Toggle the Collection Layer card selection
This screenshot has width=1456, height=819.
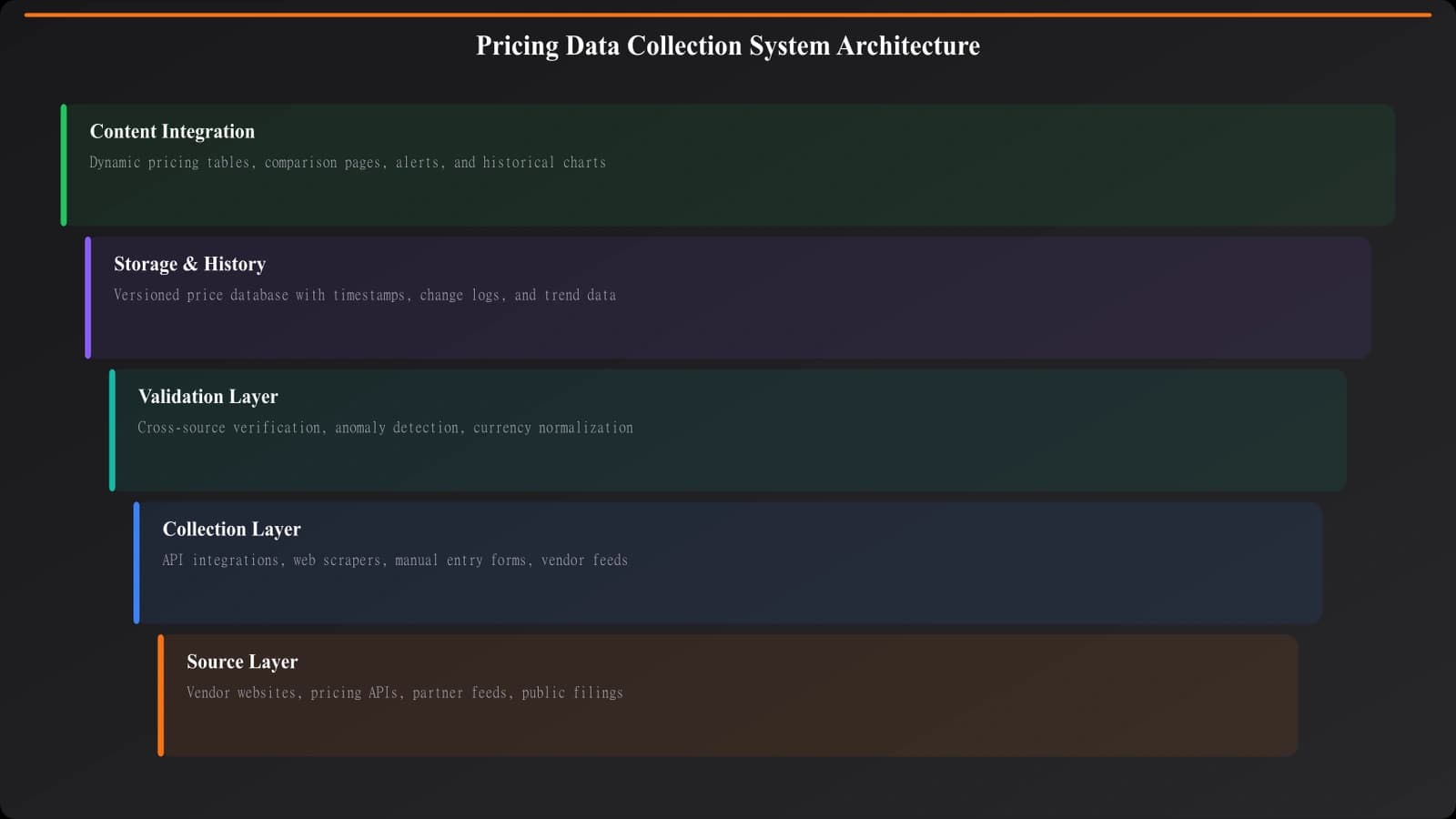tap(728, 562)
